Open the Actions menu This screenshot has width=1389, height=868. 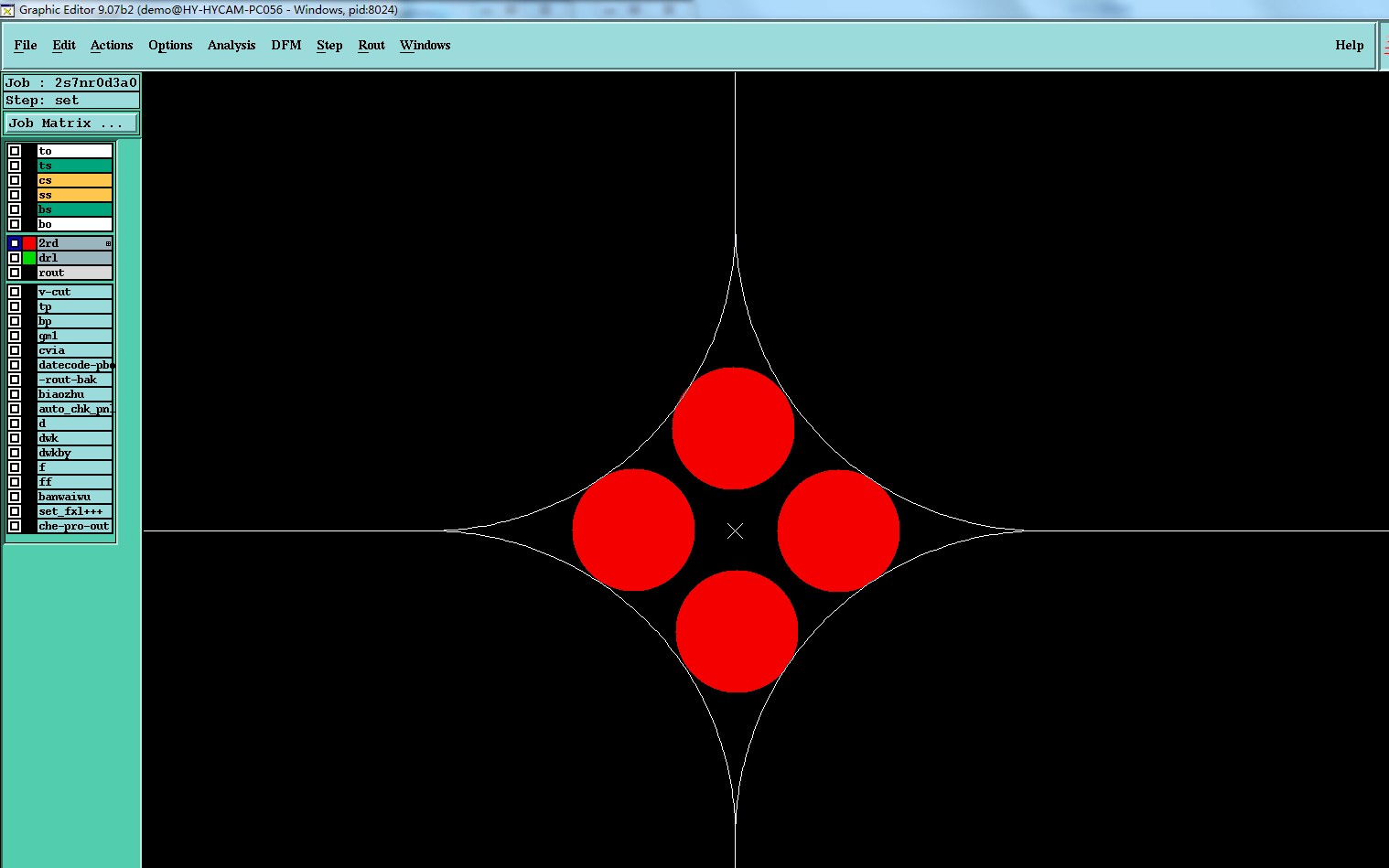[112, 45]
